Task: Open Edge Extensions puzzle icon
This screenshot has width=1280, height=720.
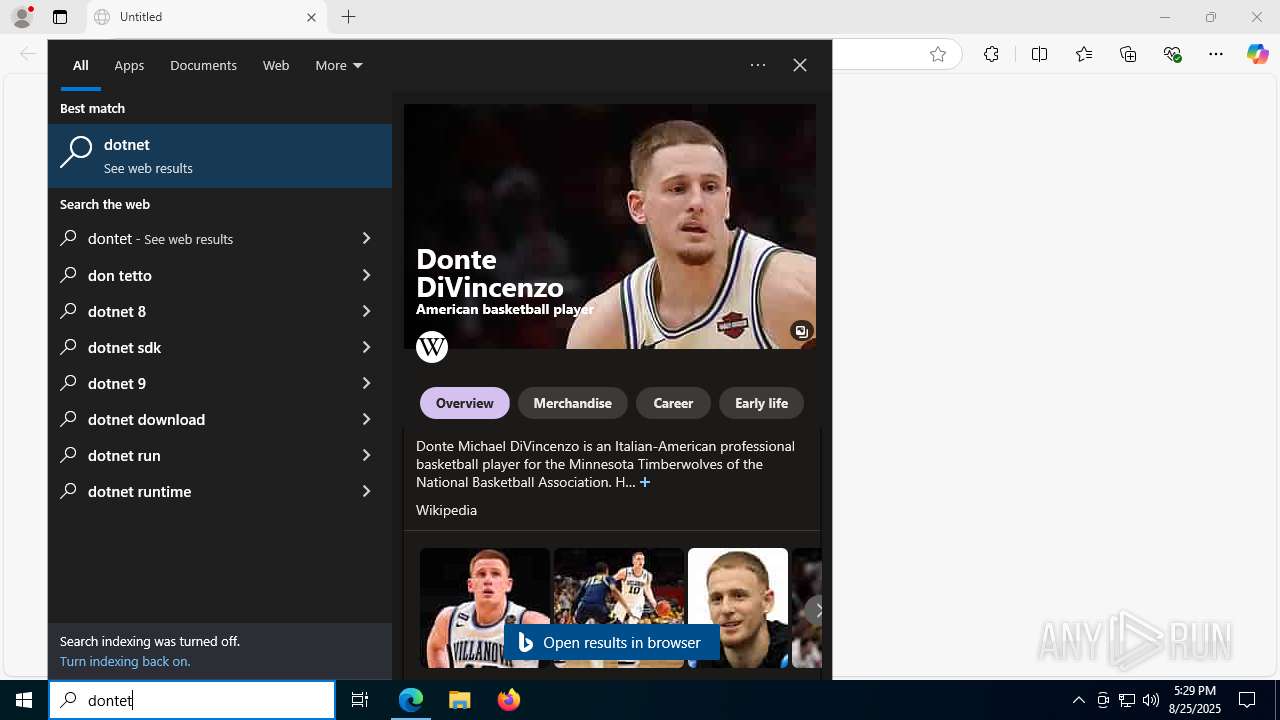Action: 991,54
